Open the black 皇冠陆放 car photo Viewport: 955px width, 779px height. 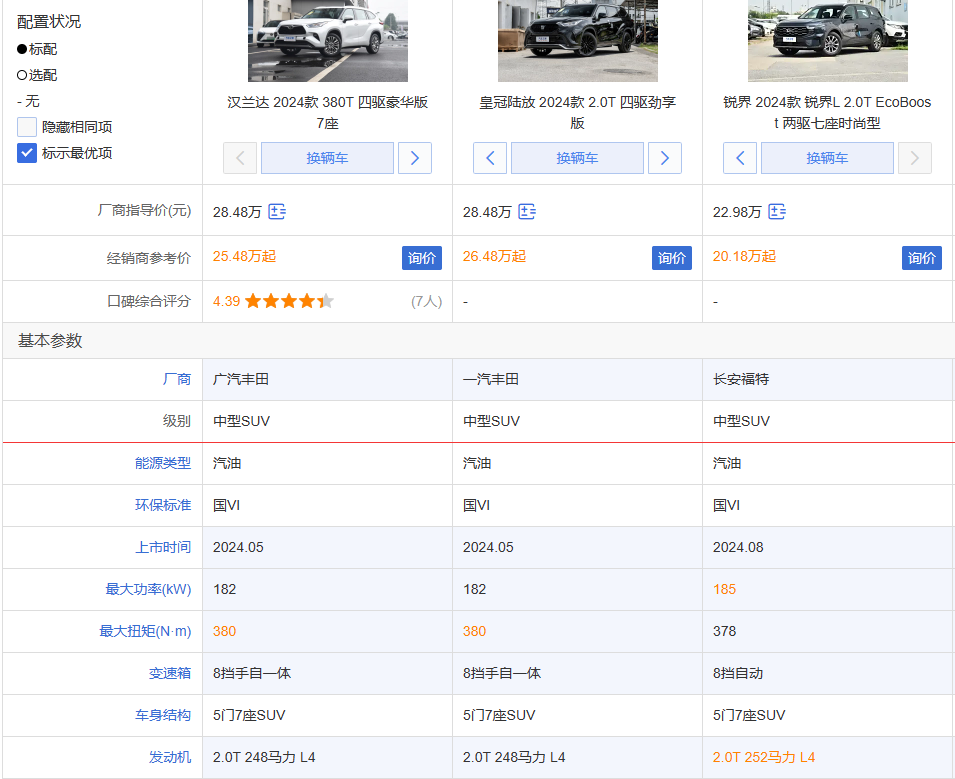577,40
